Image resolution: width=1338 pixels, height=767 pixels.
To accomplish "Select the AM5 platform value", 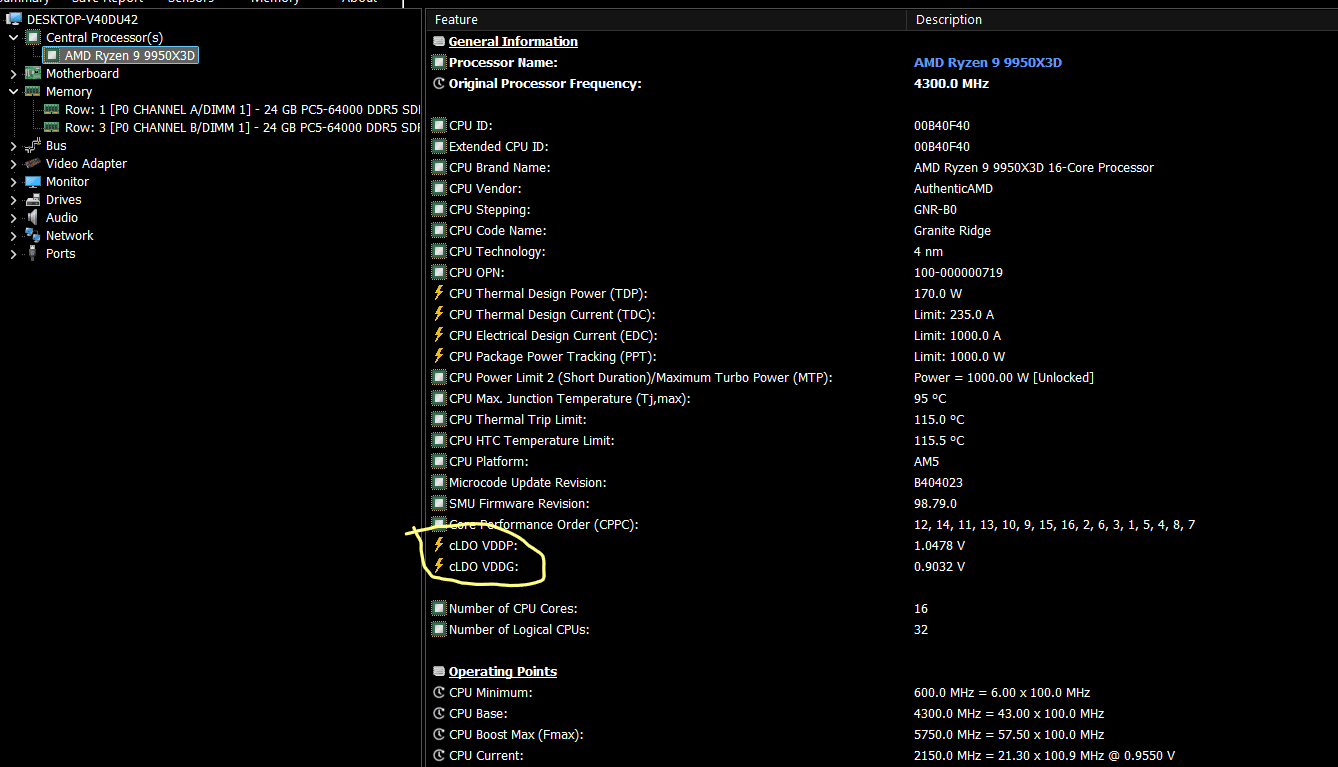I will (x=928, y=461).
